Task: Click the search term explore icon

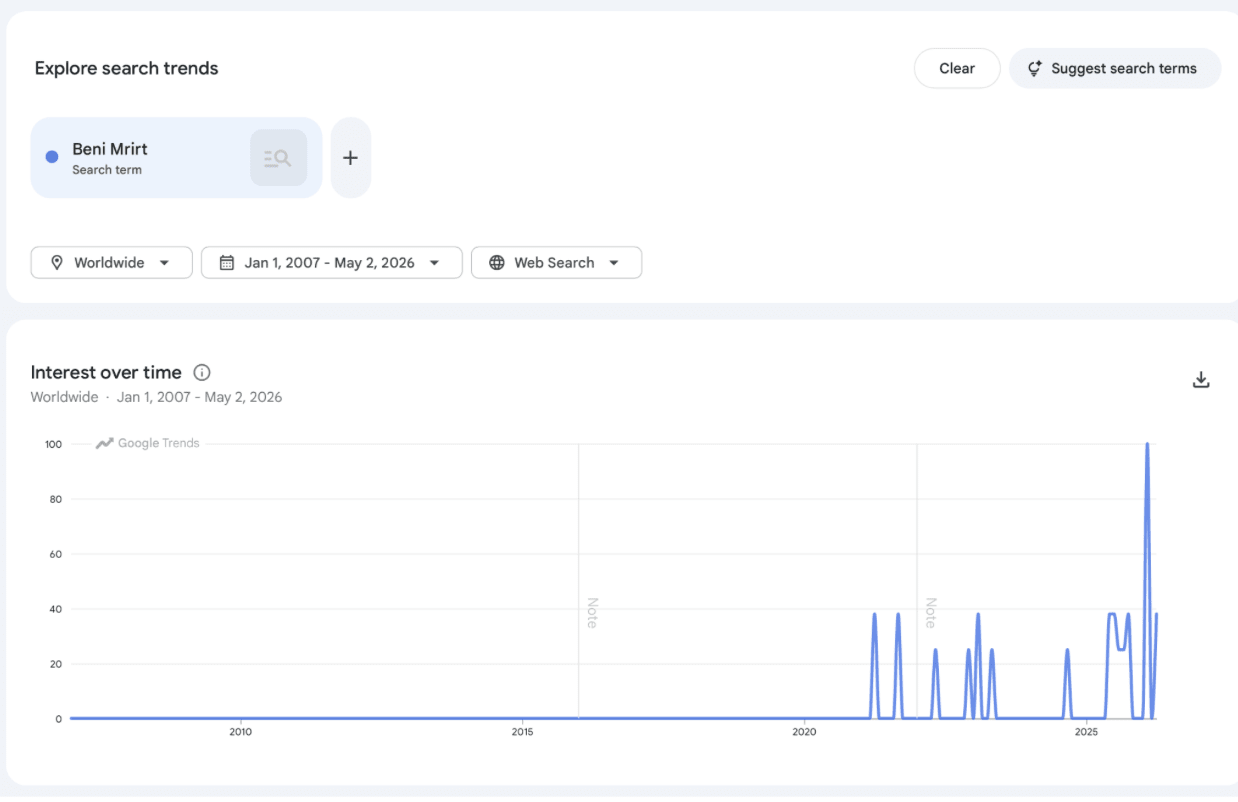Action: (278, 158)
